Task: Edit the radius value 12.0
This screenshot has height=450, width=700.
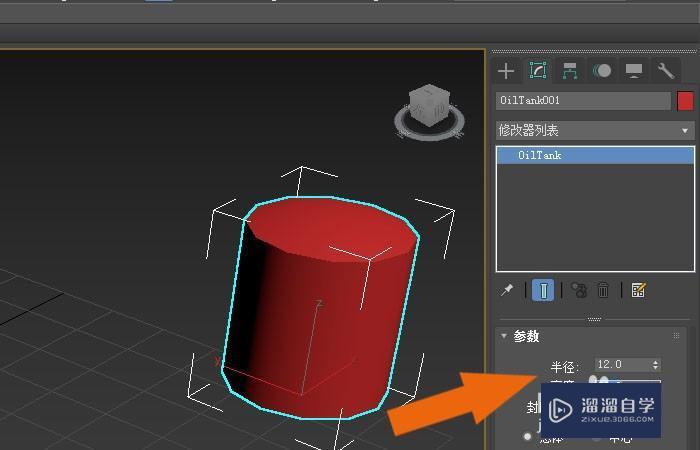Action: pyautogui.click(x=623, y=364)
